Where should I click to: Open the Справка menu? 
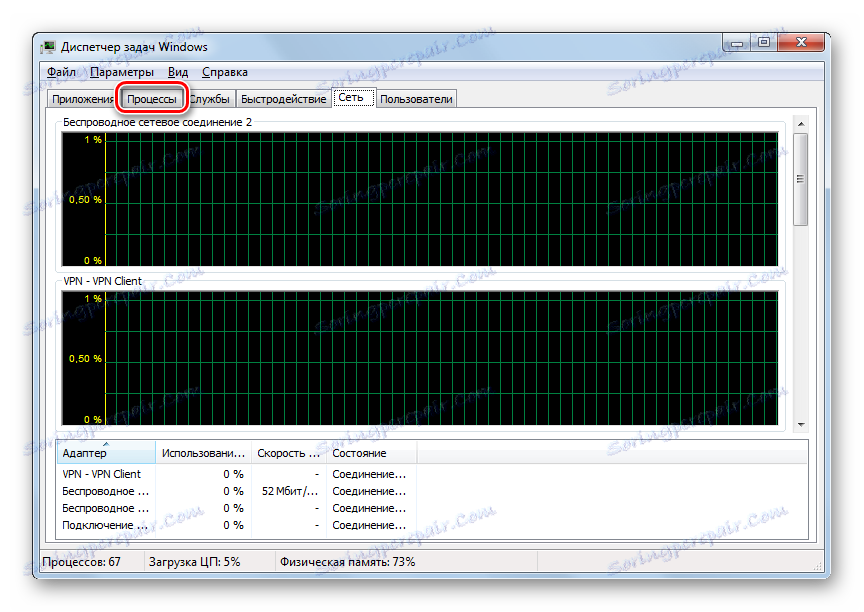225,72
